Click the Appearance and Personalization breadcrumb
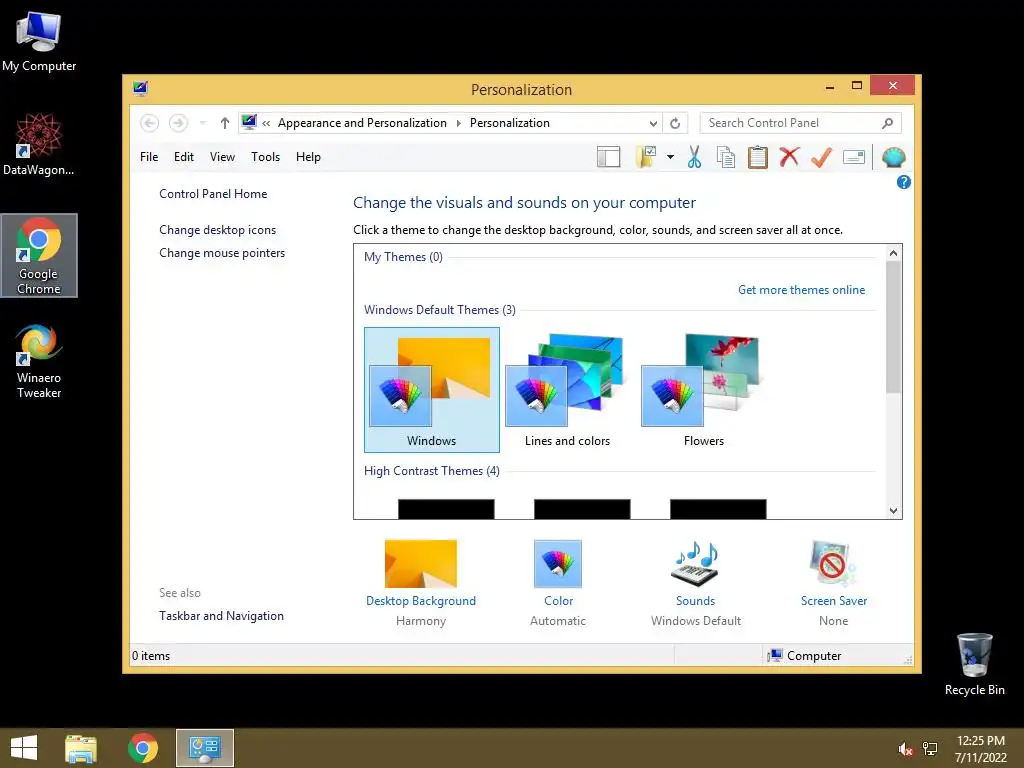 [362, 123]
